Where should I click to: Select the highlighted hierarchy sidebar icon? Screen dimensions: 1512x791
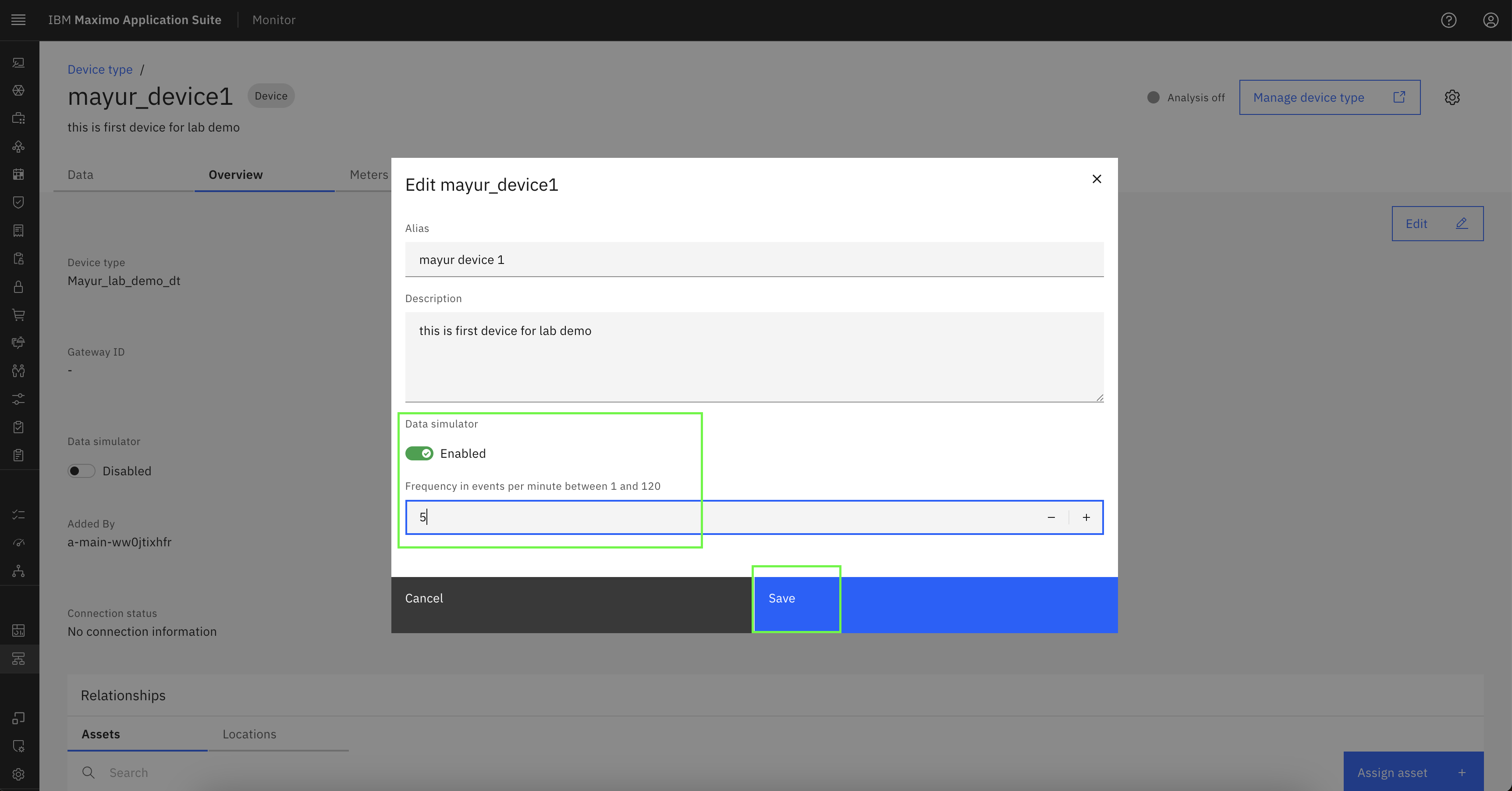point(19,659)
